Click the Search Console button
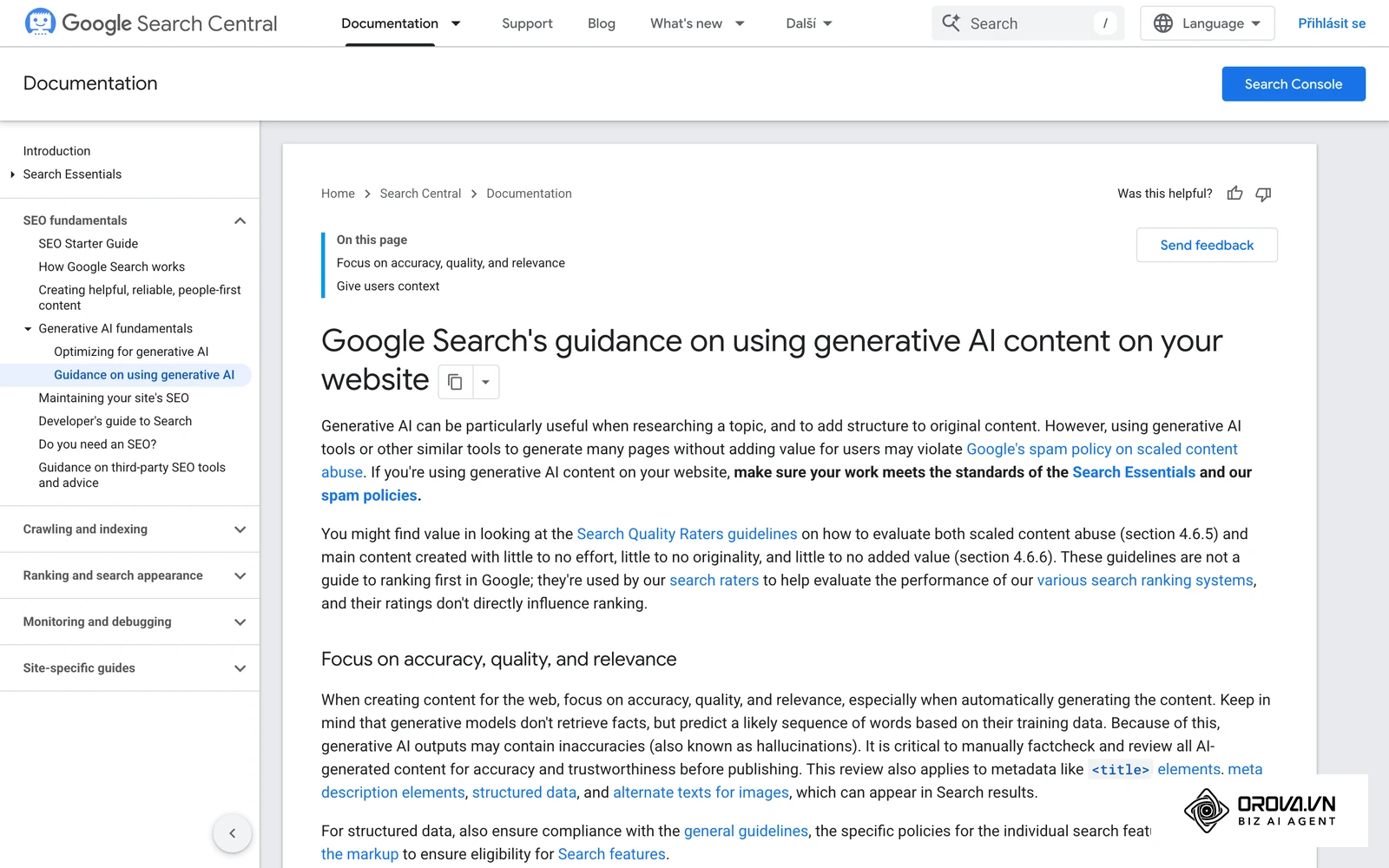The height and width of the screenshot is (868, 1389). [1294, 84]
